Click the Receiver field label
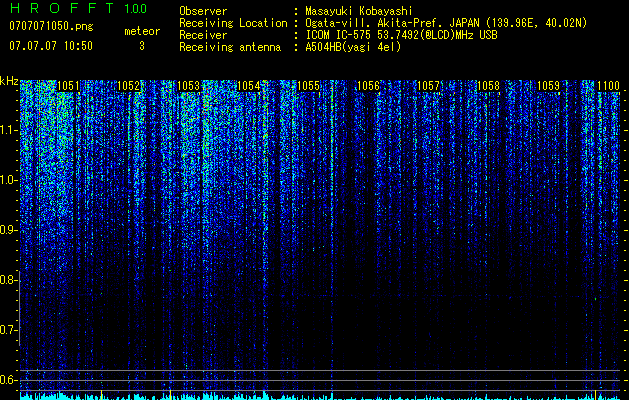Screen dimensions: 629x400 point(203,35)
